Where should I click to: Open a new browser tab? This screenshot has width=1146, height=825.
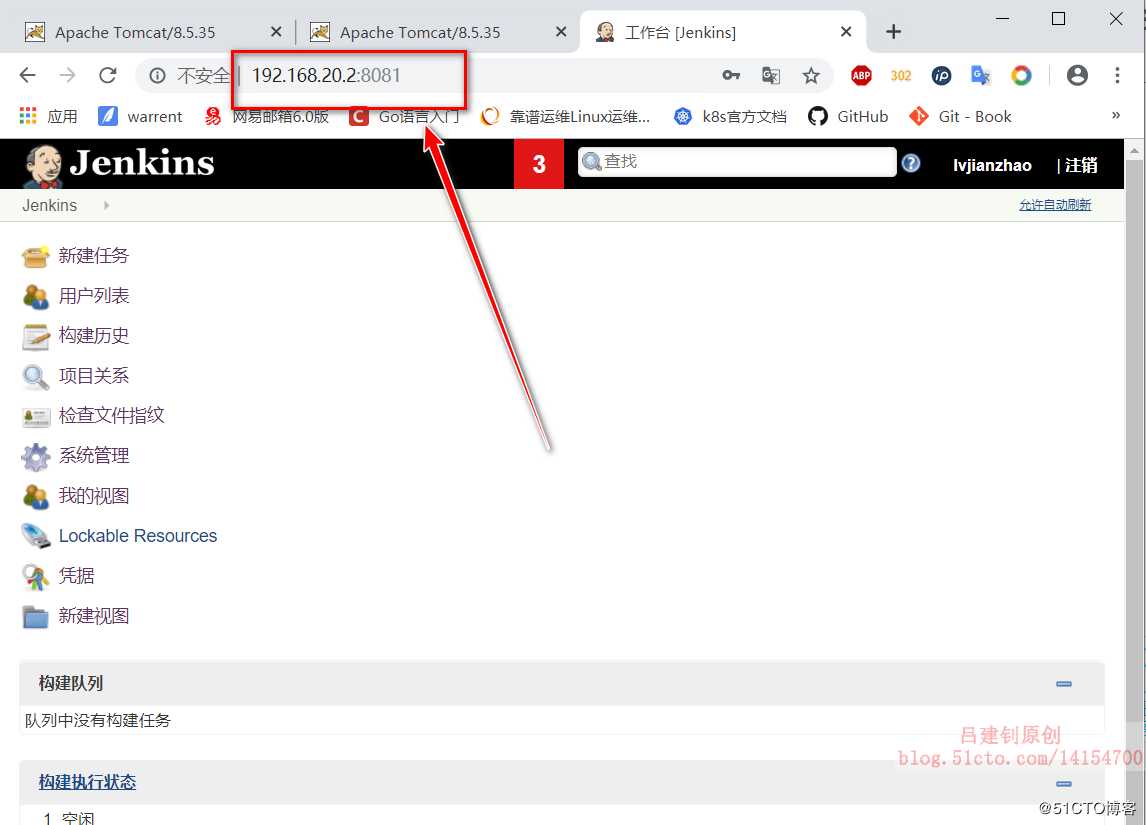(893, 31)
